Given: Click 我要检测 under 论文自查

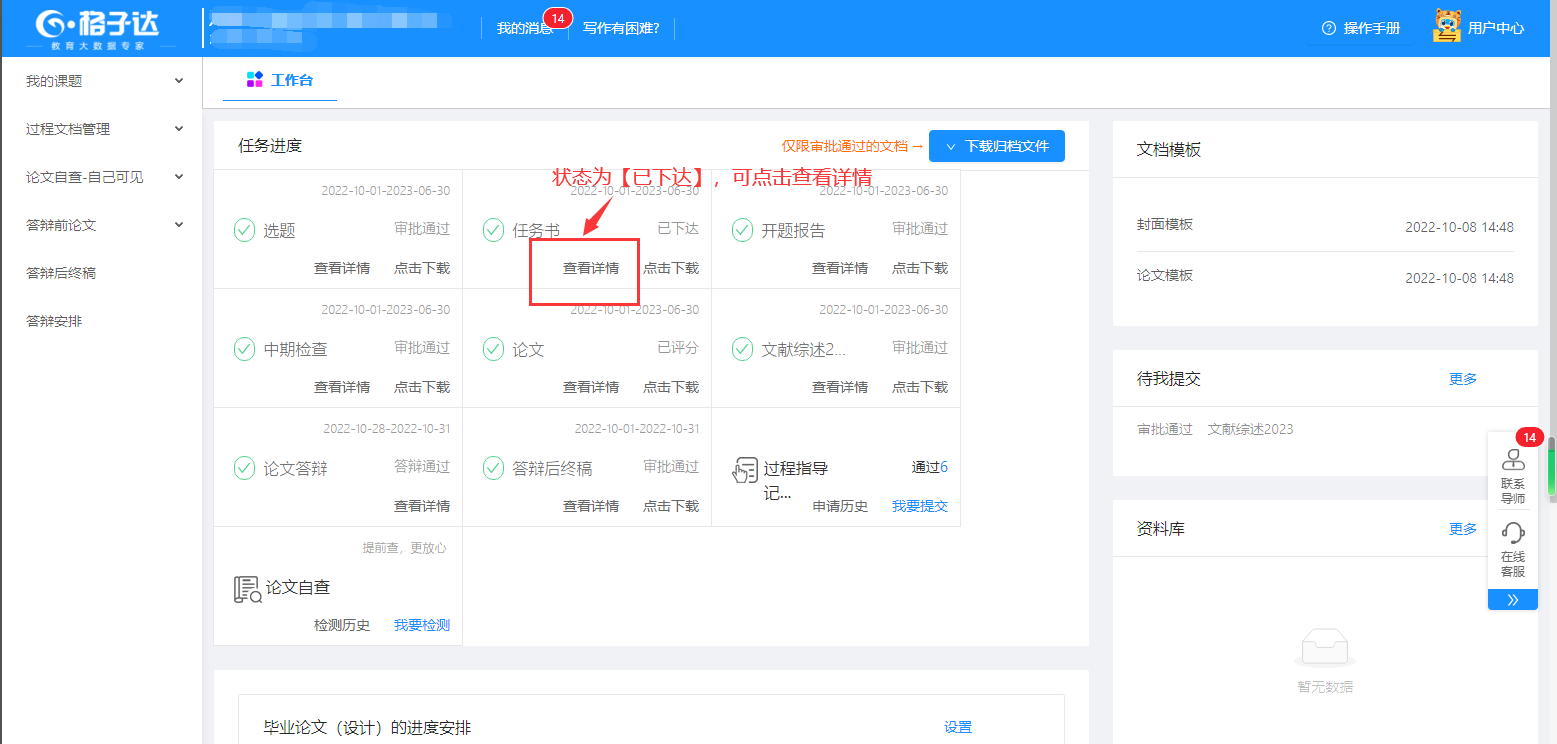Looking at the screenshot, I should [x=421, y=625].
